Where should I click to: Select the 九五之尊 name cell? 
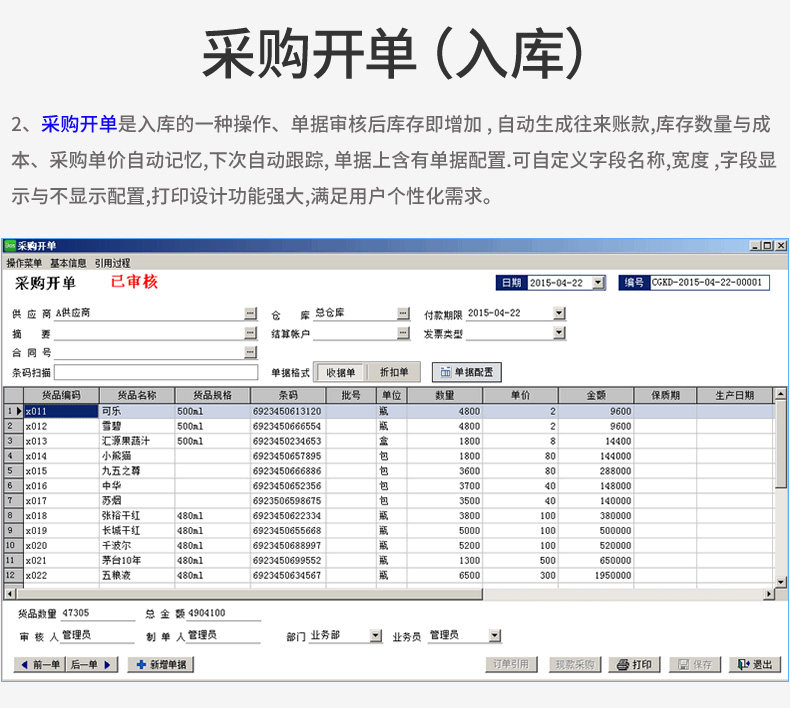(x=137, y=471)
